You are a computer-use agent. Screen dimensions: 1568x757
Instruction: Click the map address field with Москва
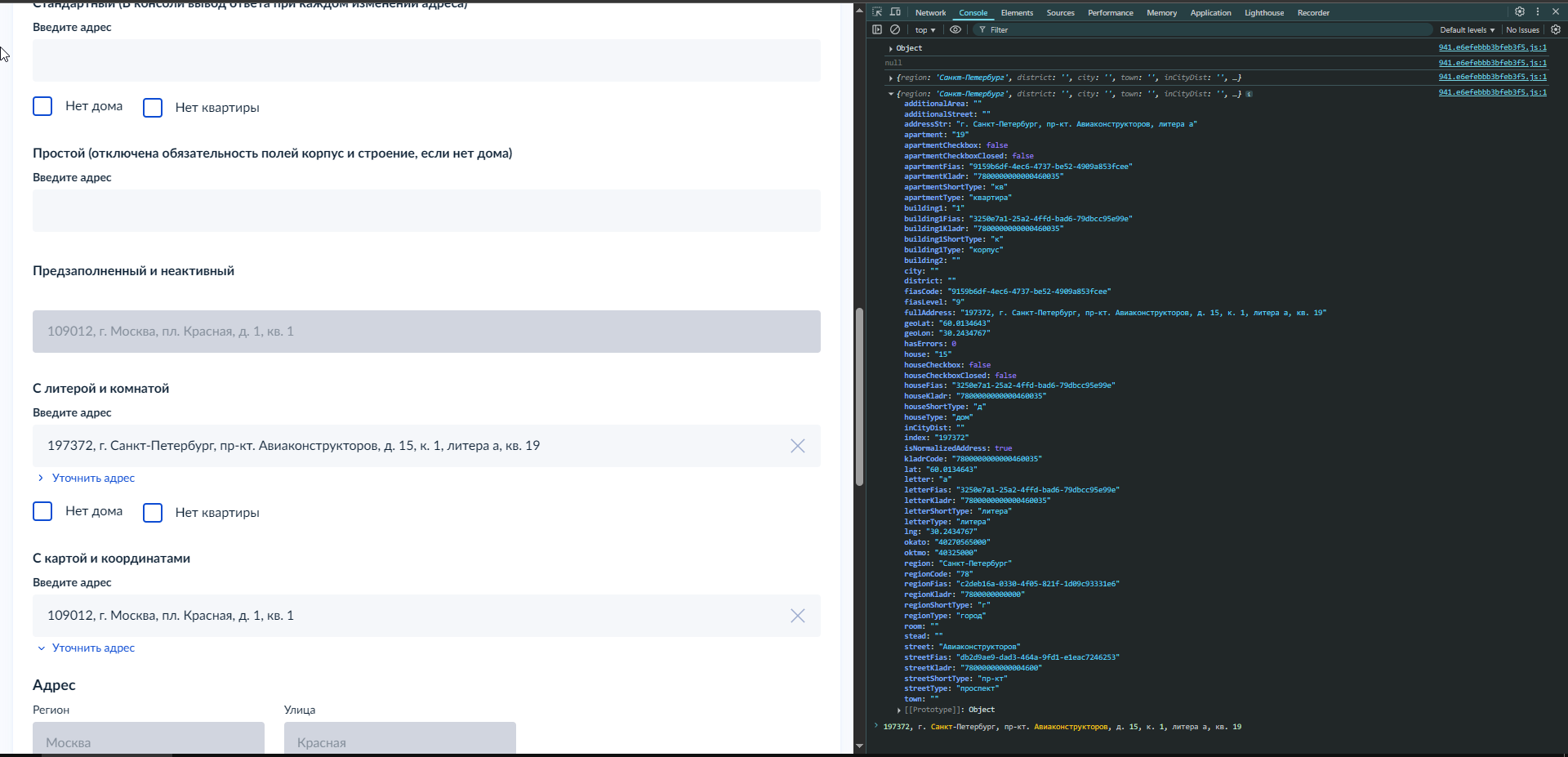pyautogui.click(x=426, y=616)
